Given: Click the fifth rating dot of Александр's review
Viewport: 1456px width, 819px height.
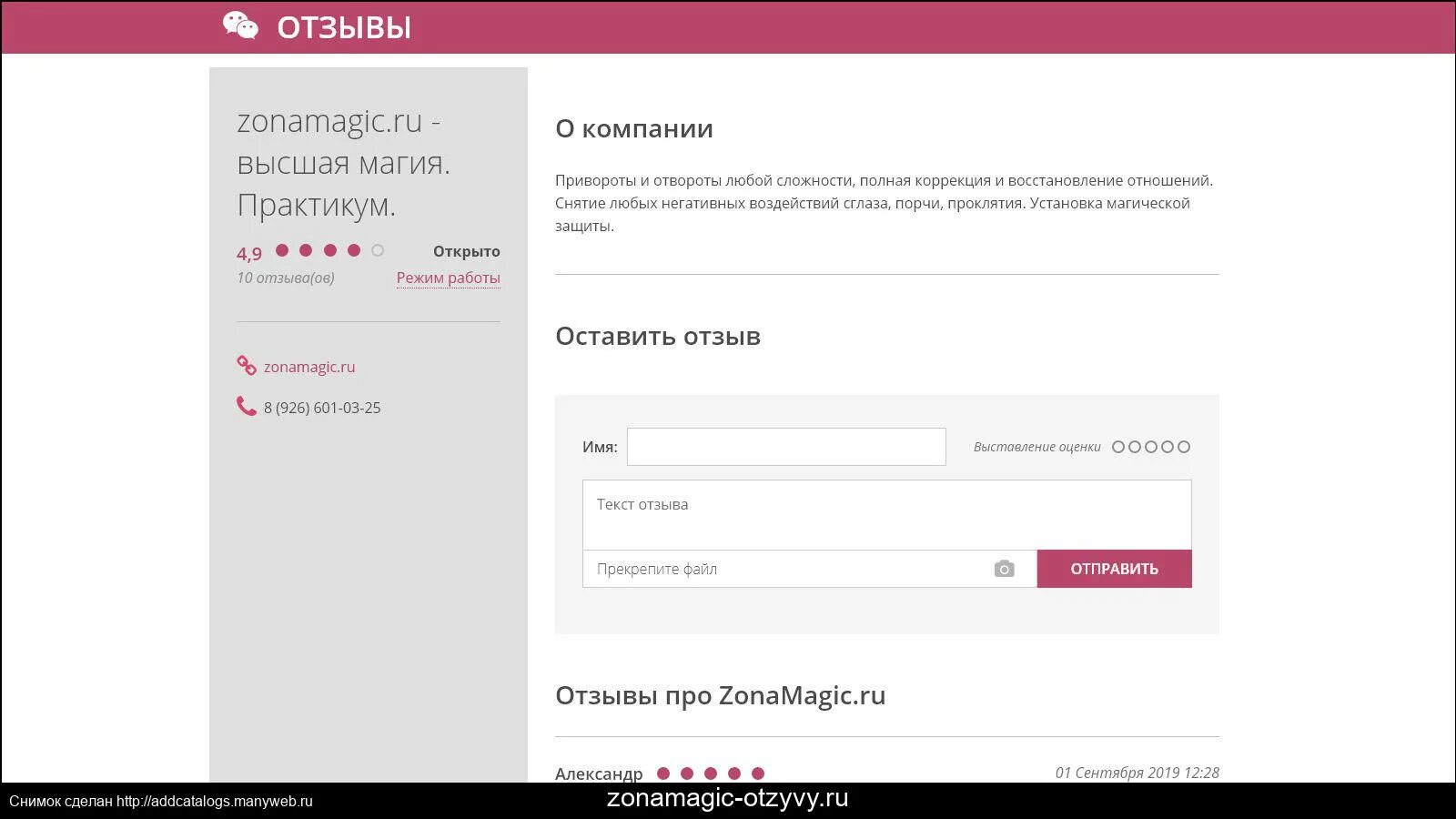Looking at the screenshot, I should point(758,773).
